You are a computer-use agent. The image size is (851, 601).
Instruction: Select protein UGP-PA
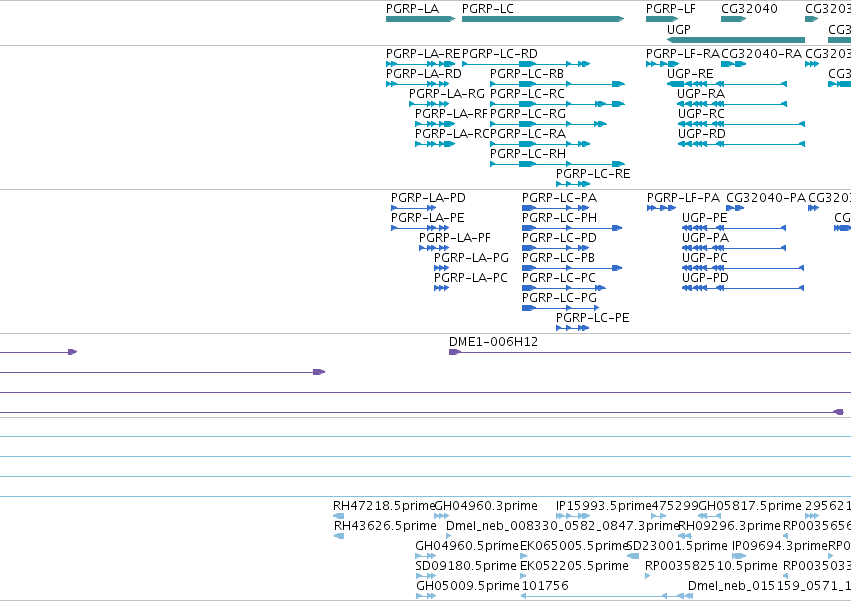tap(734, 248)
